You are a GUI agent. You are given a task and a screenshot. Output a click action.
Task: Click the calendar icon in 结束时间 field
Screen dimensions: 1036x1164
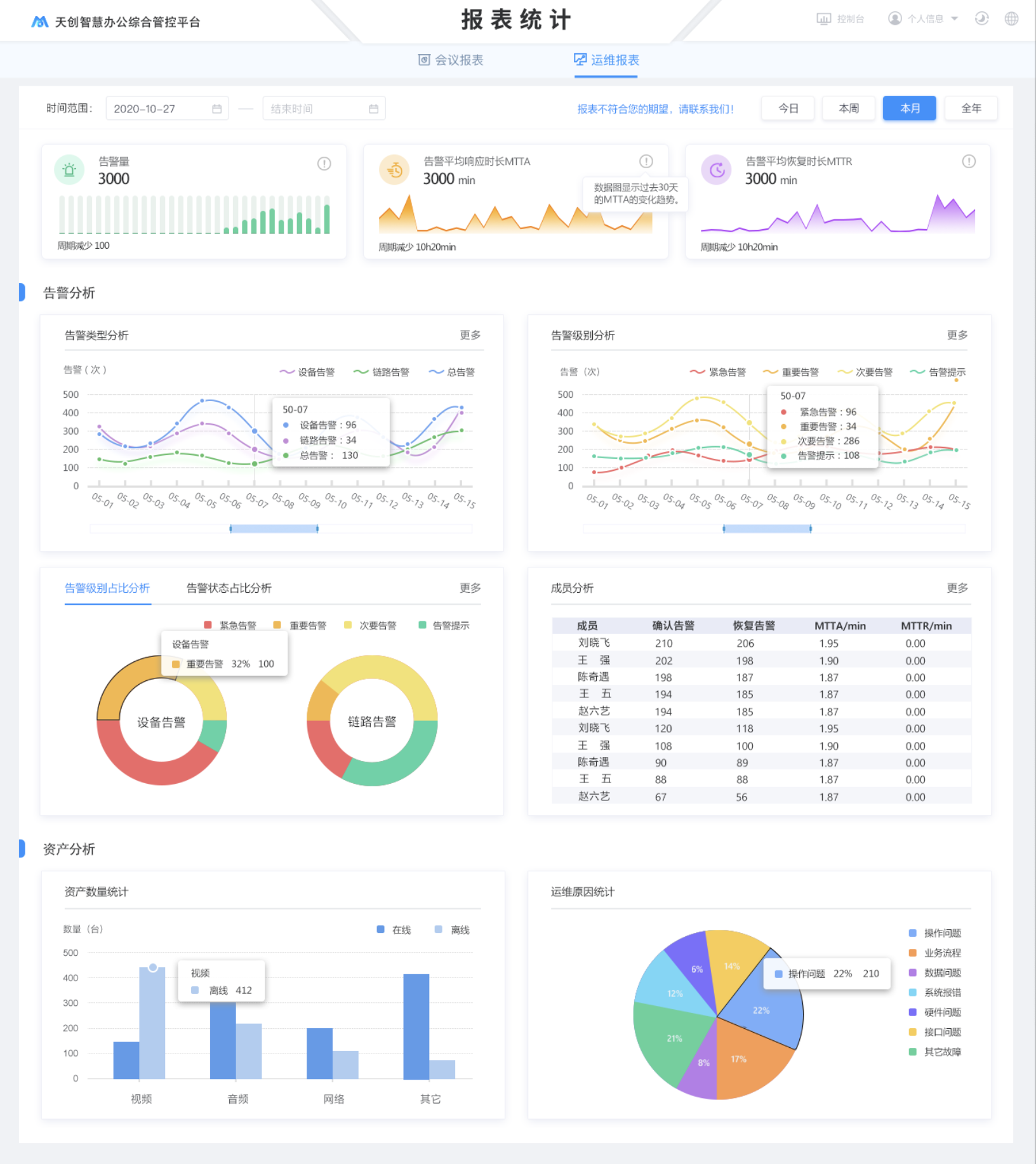[373, 109]
